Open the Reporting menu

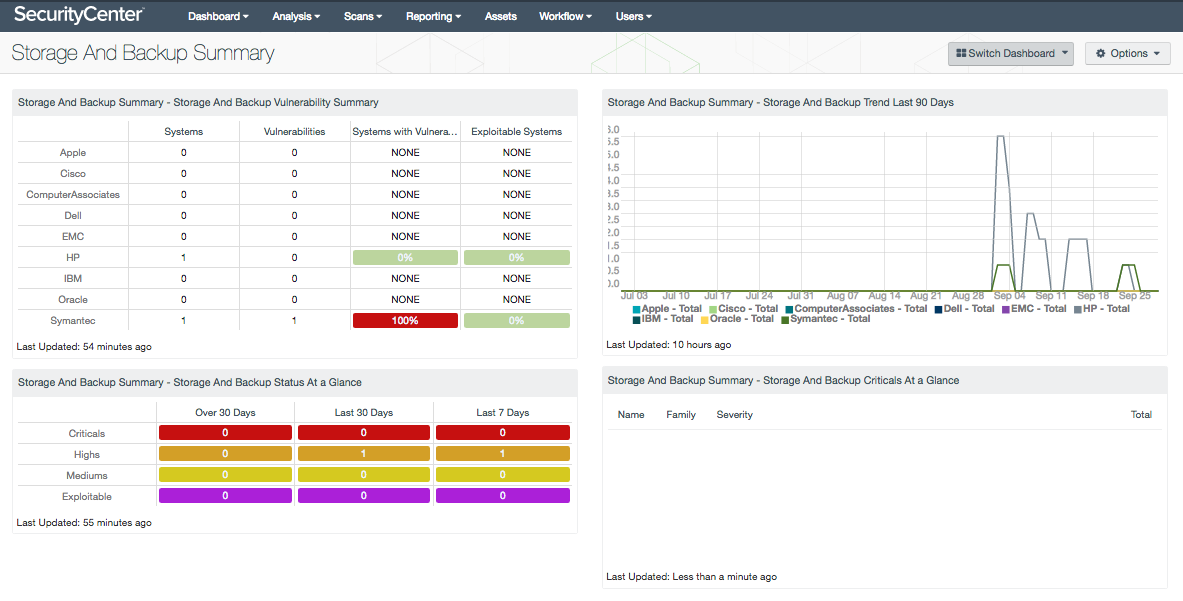tap(433, 16)
